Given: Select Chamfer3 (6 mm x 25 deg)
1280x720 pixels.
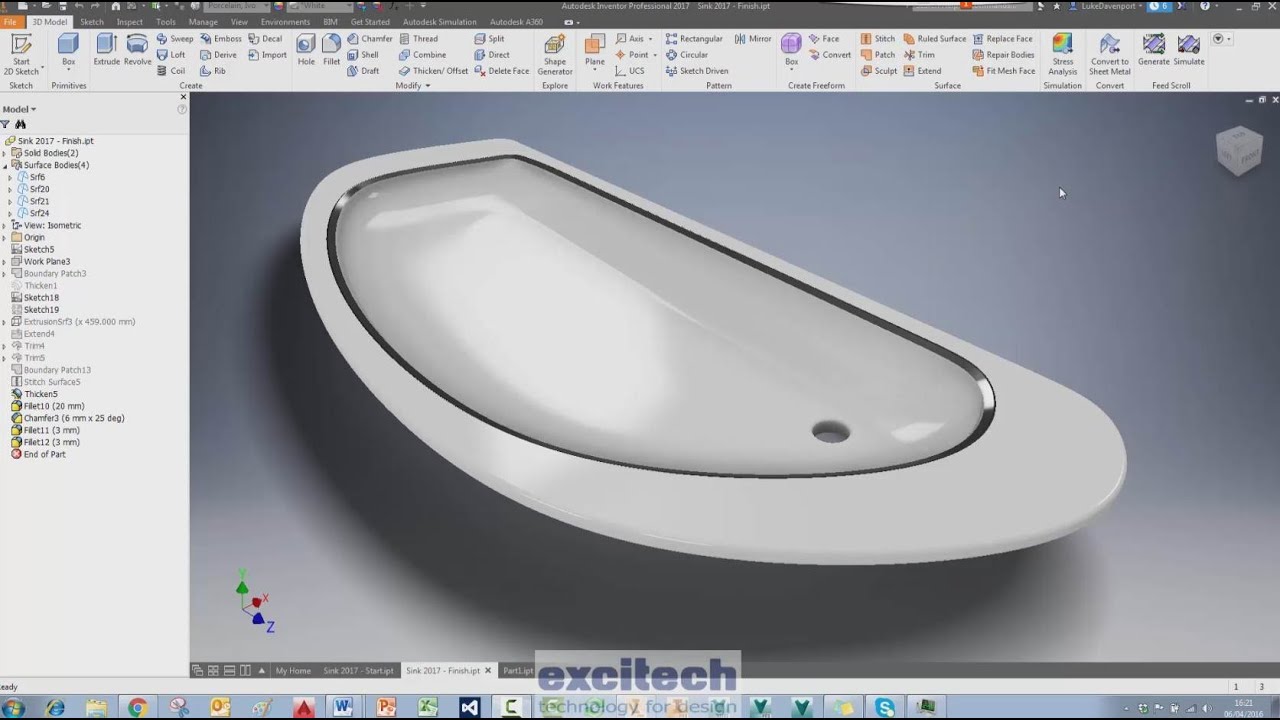Looking at the screenshot, I should click(74, 418).
